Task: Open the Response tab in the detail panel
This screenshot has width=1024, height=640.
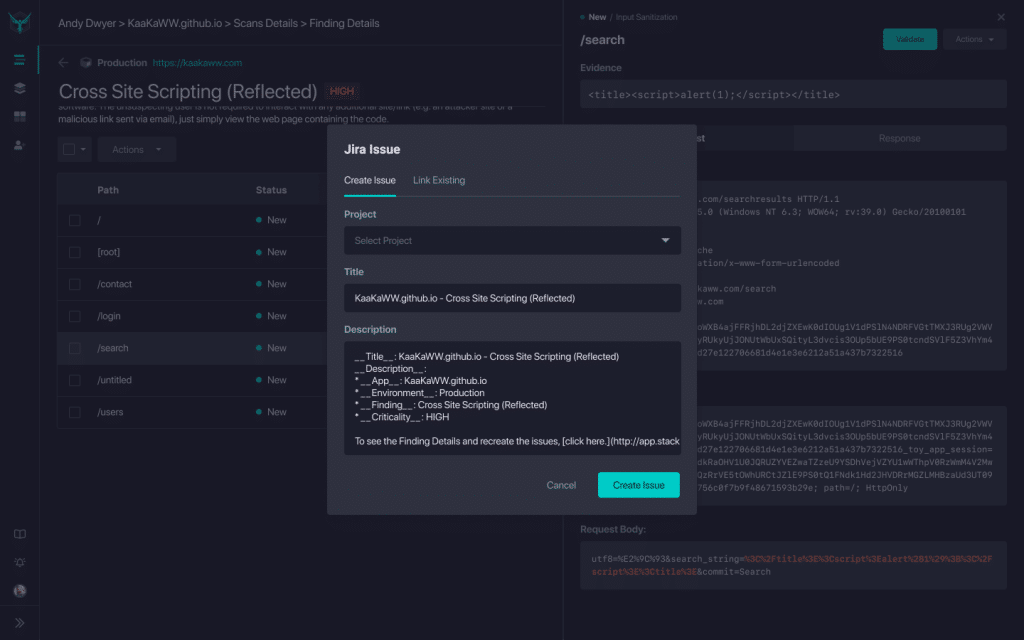Action: 899,138
